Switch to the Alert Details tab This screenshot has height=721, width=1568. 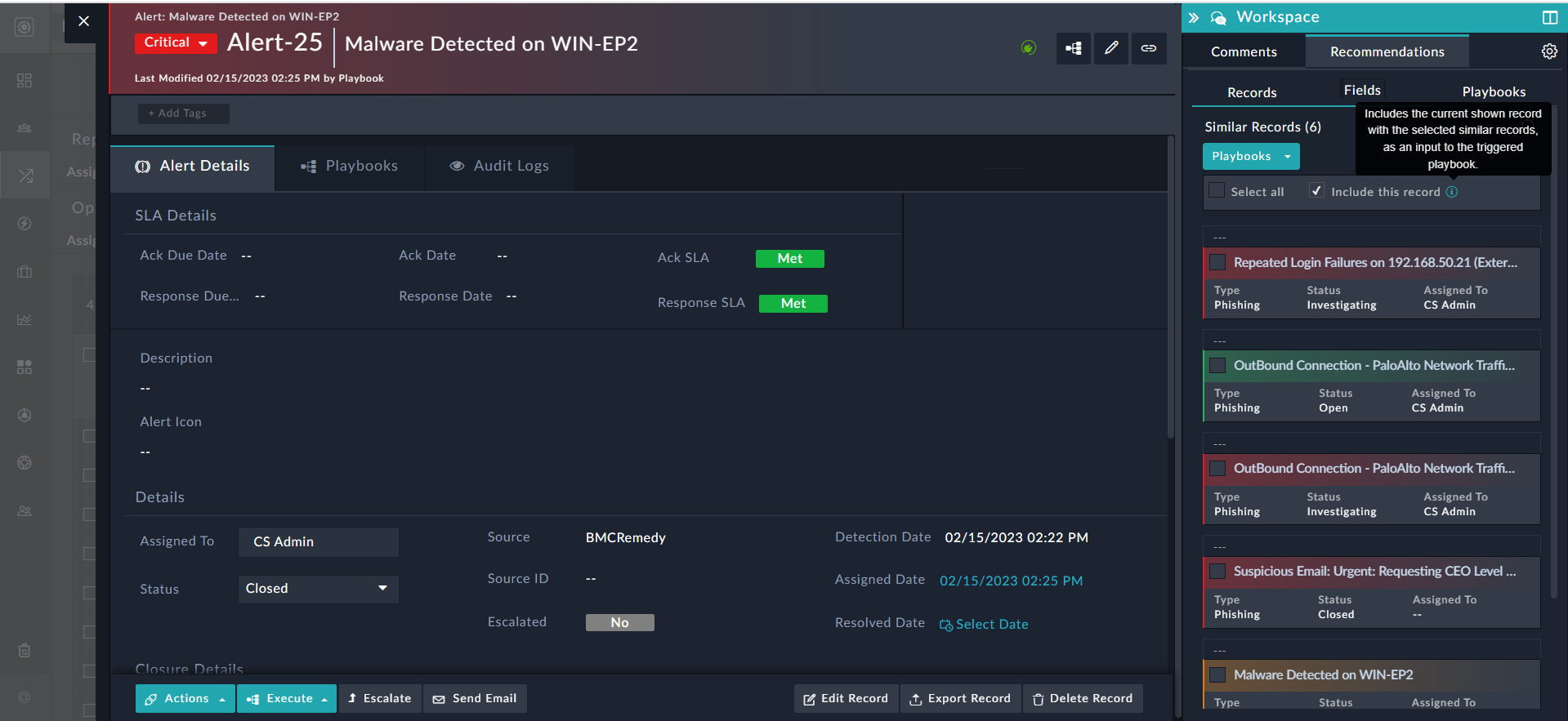(193, 167)
